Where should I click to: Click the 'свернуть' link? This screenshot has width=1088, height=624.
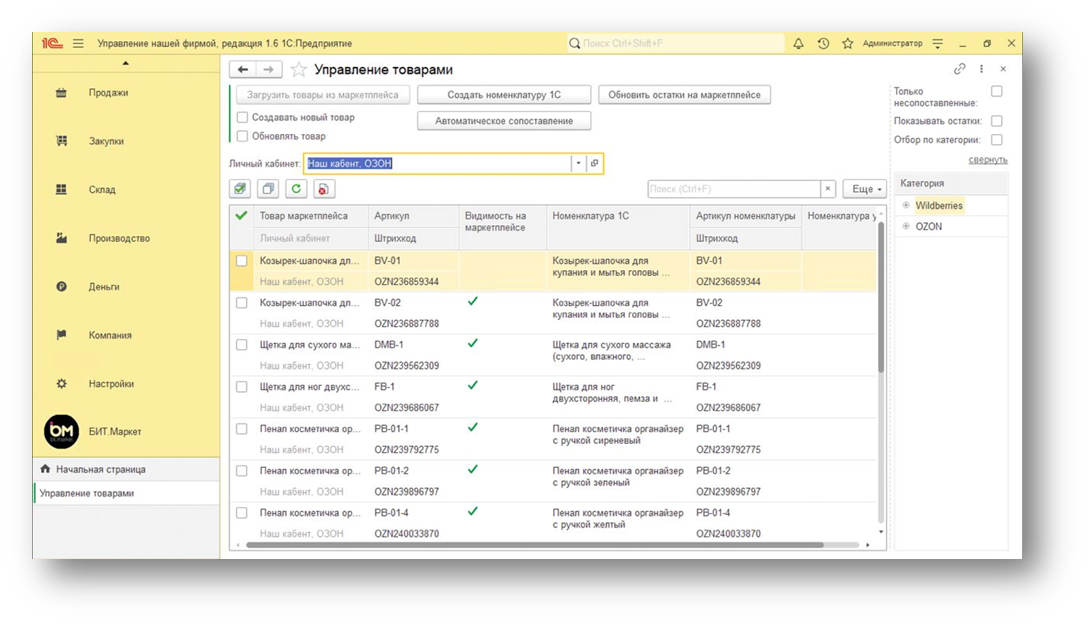pos(987,160)
